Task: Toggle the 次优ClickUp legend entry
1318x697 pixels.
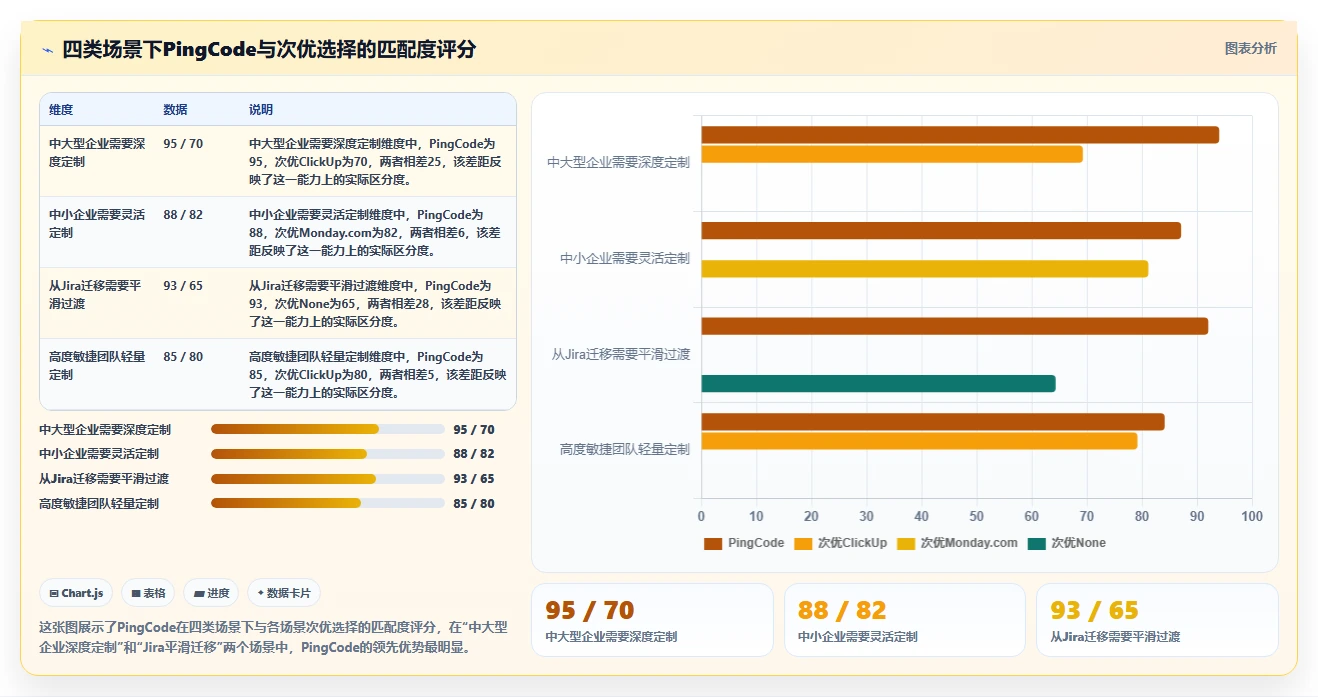Action: pos(840,543)
